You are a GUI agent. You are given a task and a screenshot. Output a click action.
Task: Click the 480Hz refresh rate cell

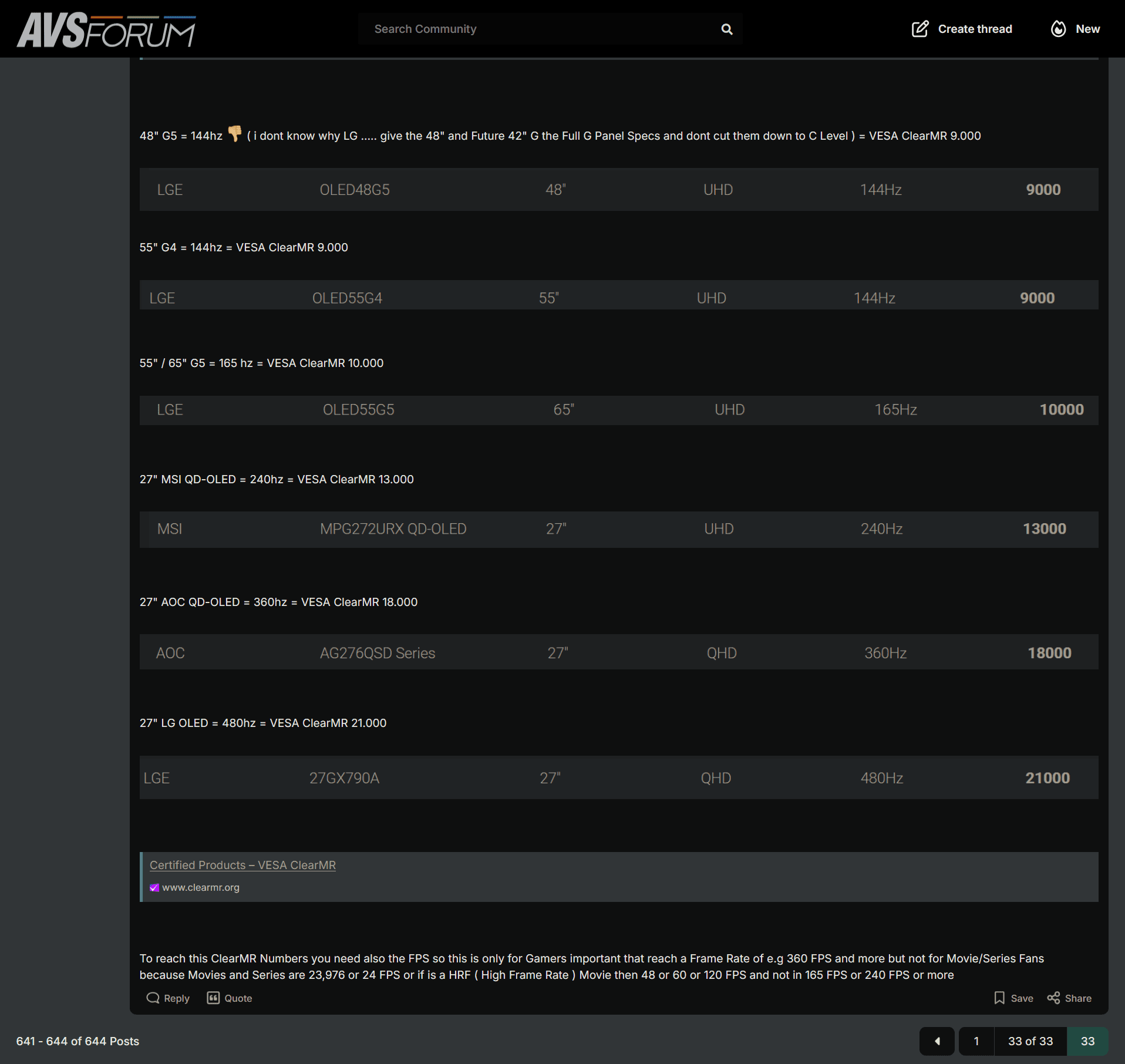click(881, 777)
